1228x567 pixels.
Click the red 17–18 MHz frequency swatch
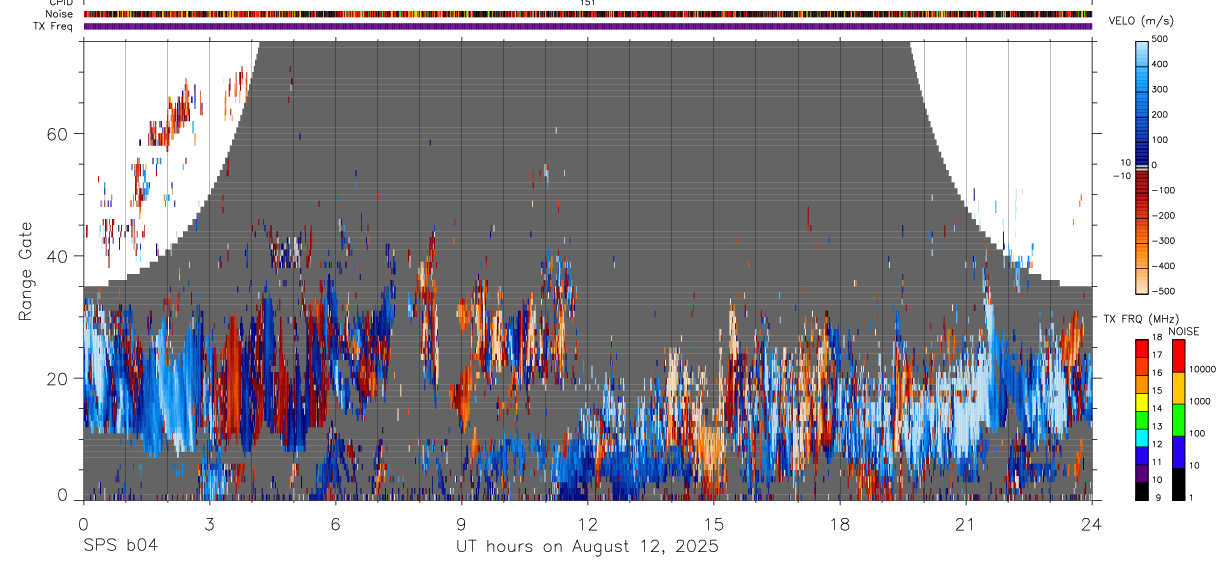1141,348
